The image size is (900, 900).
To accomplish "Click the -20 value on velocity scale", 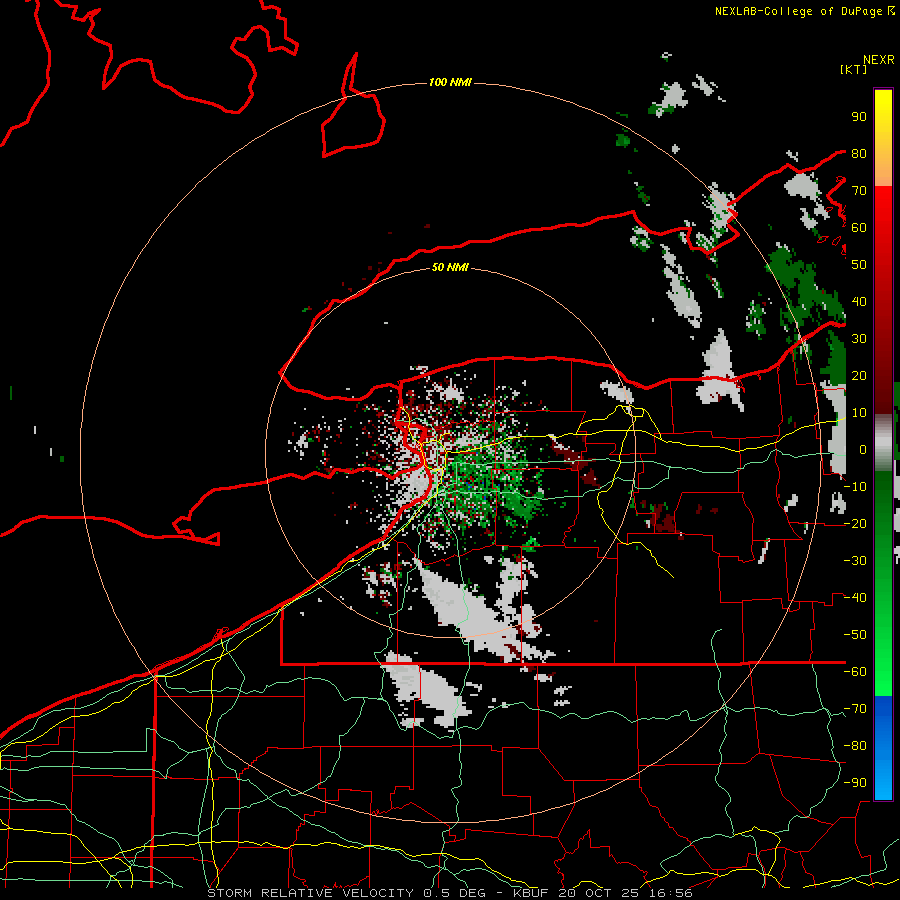I will 855,523.
